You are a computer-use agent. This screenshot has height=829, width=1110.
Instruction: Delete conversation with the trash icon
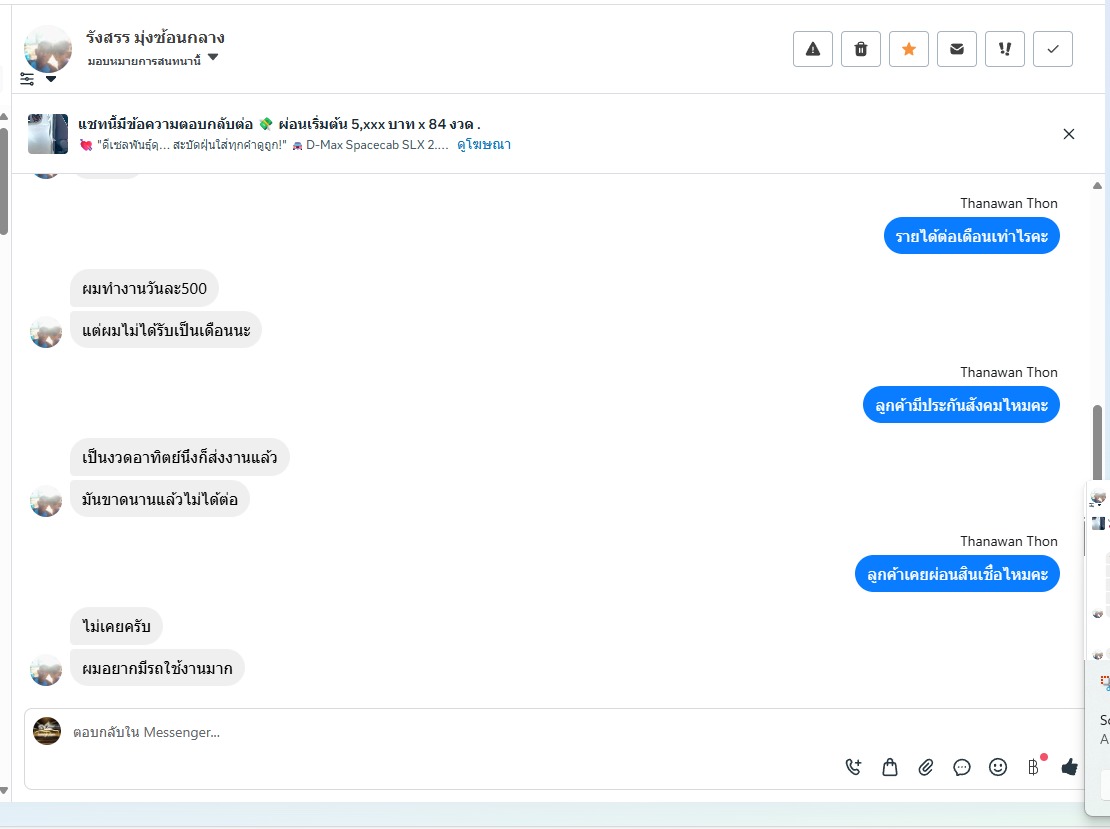click(861, 49)
